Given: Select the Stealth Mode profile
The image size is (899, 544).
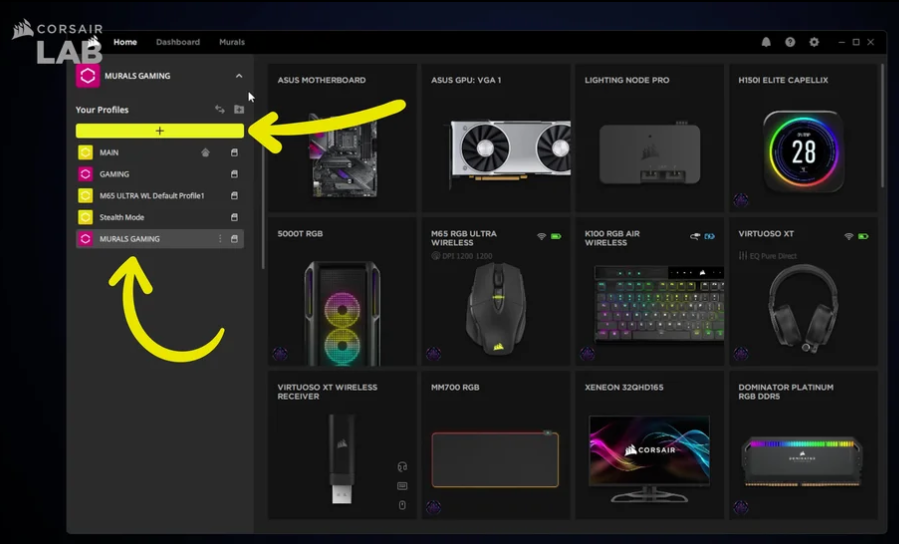Looking at the screenshot, I should [x=159, y=217].
